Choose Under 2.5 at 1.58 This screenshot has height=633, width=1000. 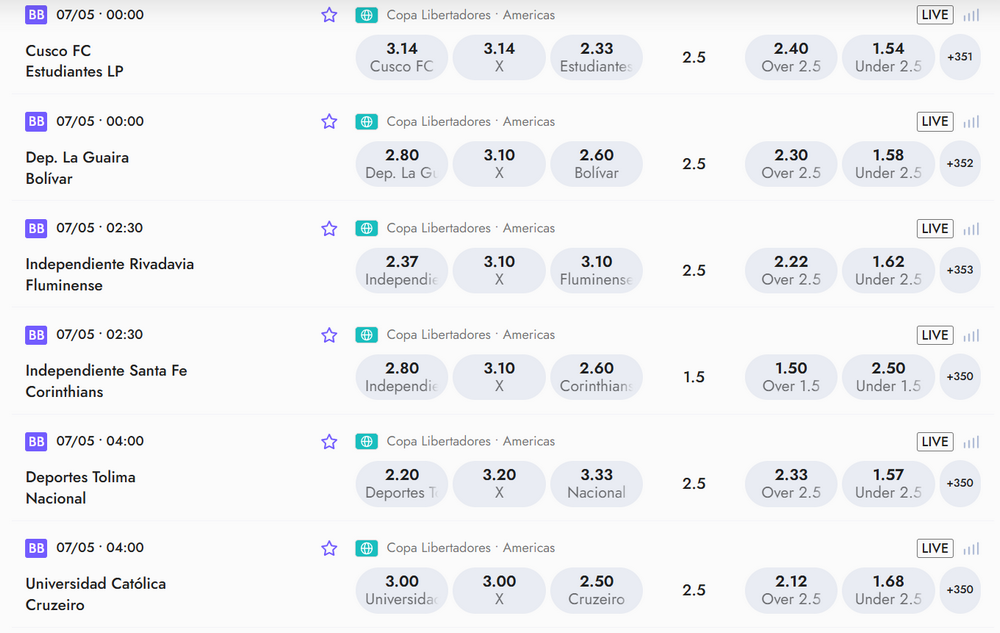[x=888, y=164]
